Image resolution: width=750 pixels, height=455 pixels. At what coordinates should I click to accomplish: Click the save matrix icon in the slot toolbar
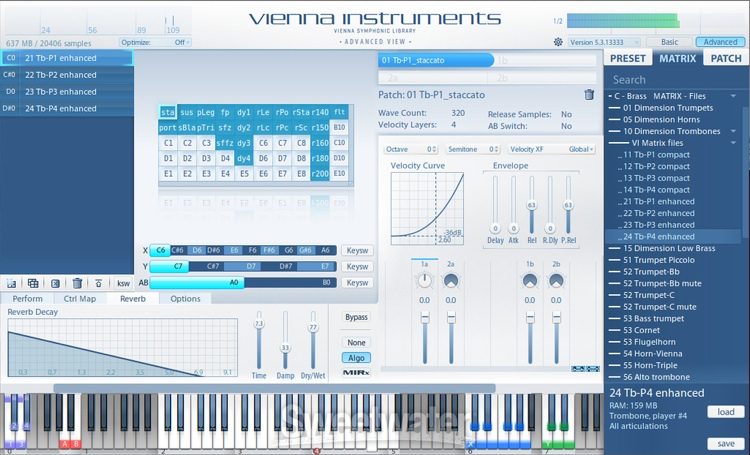(11, 283)
